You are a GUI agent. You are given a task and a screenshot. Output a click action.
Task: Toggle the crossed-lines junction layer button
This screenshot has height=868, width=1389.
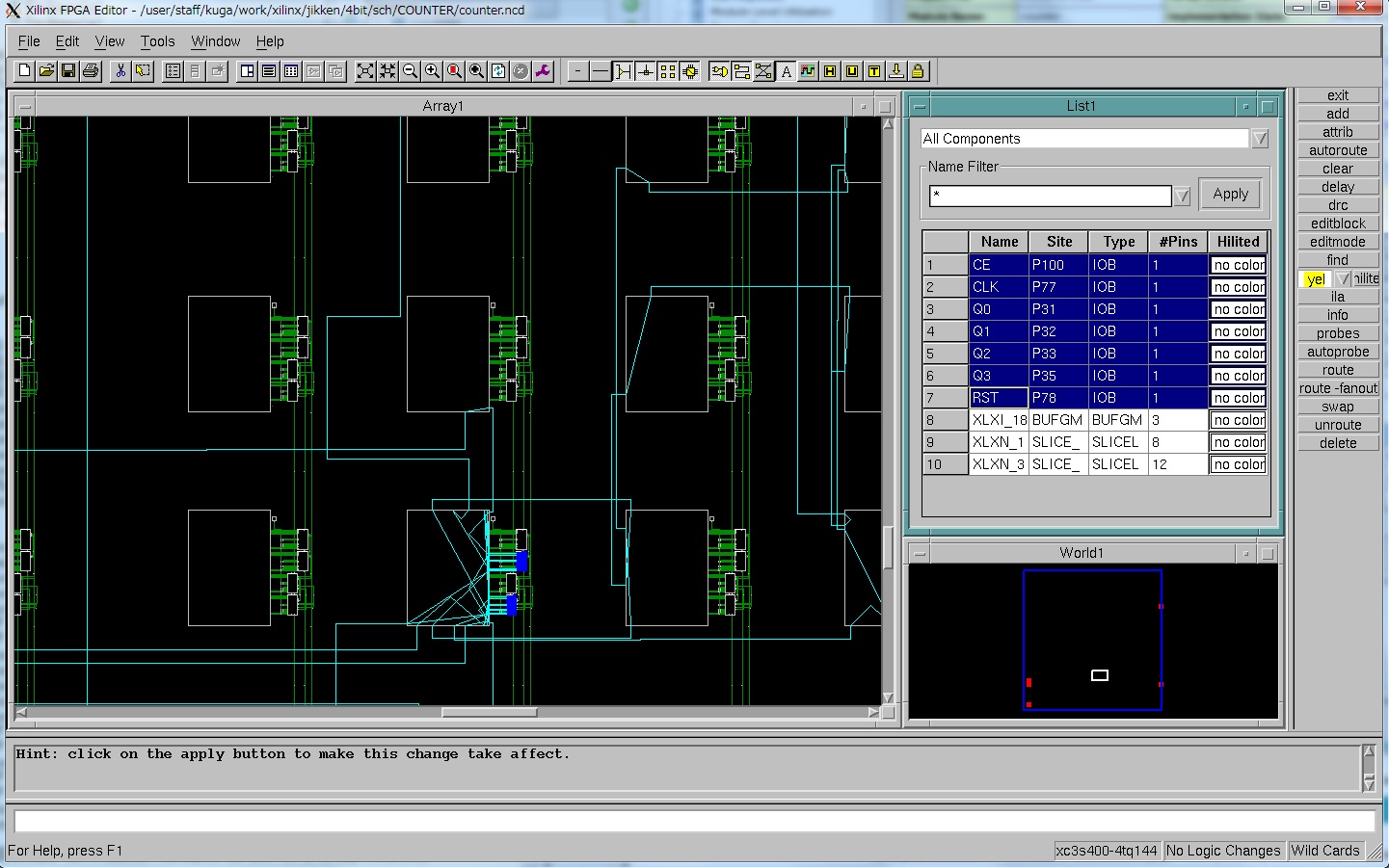point(645,71)
